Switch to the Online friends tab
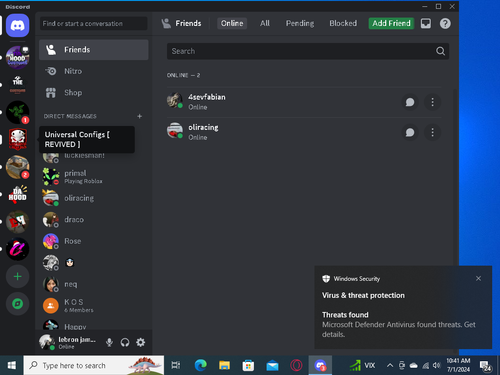 [232, 23]
